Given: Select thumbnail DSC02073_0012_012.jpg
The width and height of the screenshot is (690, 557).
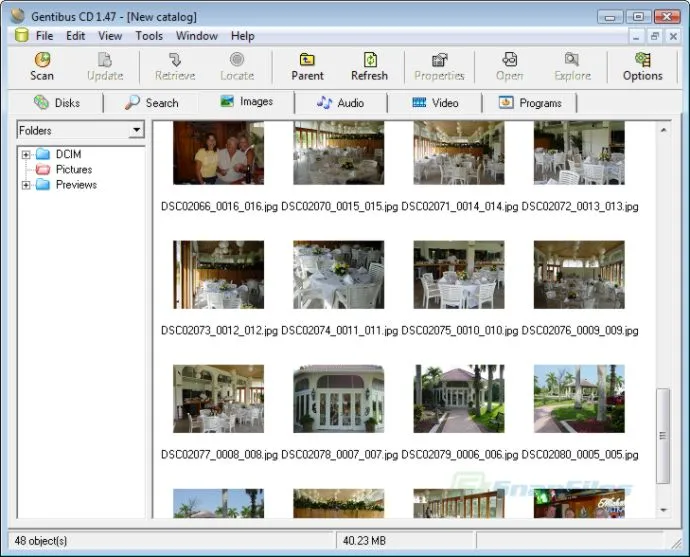Looking at the screenshot, I should [x=218, y=275].
